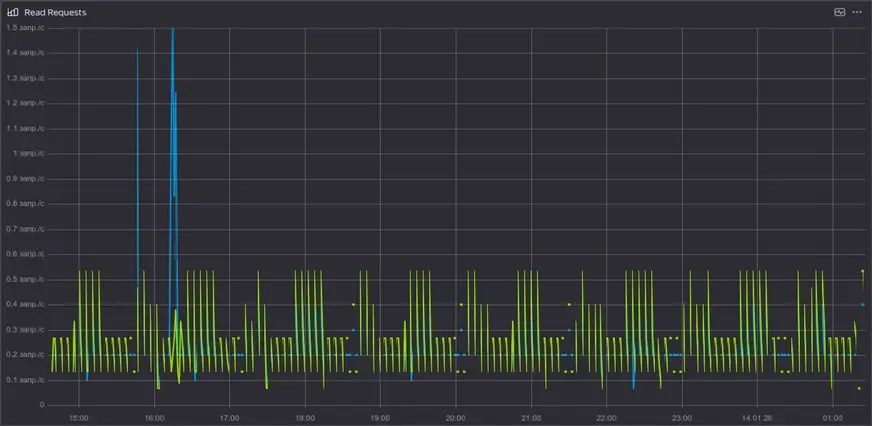Viewport: 872px width, 426px height.
Task: Click the 23:00 time axis label
Action: 682,417
